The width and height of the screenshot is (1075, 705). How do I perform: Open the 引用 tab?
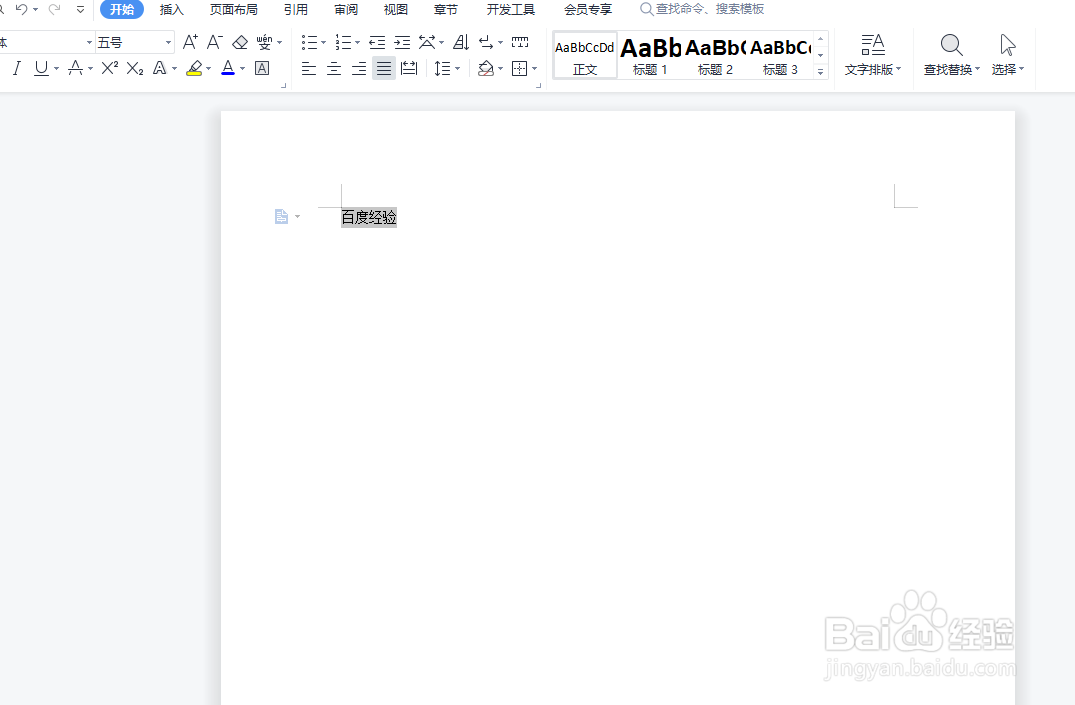pos(295,10)
